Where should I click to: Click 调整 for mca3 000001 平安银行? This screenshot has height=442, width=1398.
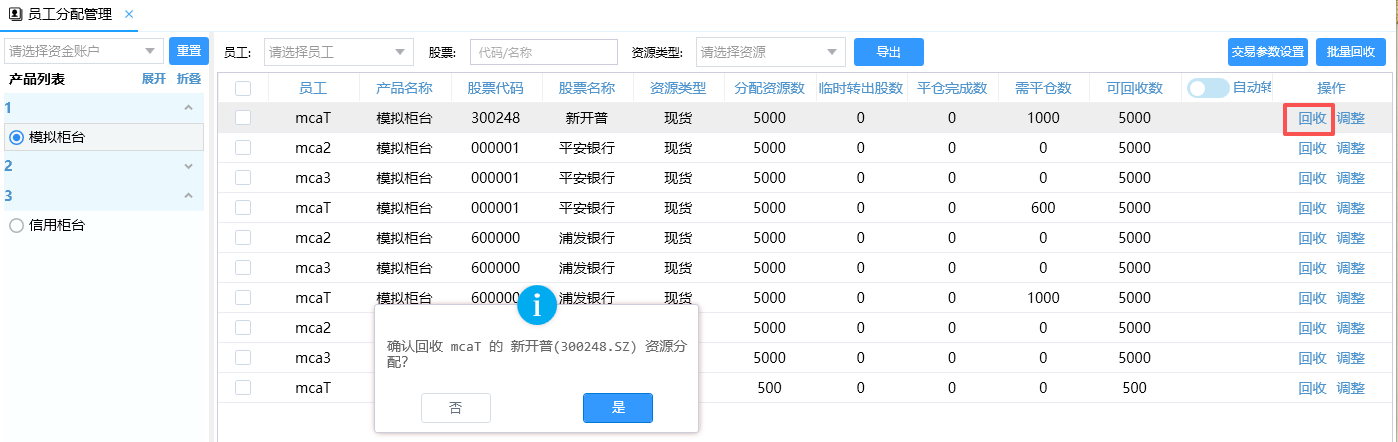tap(1351, 178)
